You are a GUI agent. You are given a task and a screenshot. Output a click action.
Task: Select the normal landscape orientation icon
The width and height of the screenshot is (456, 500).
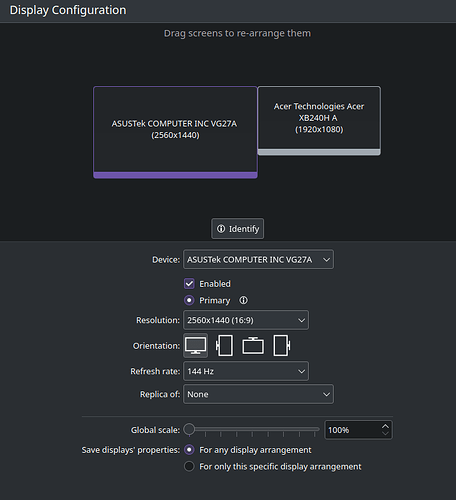(196, 346)
